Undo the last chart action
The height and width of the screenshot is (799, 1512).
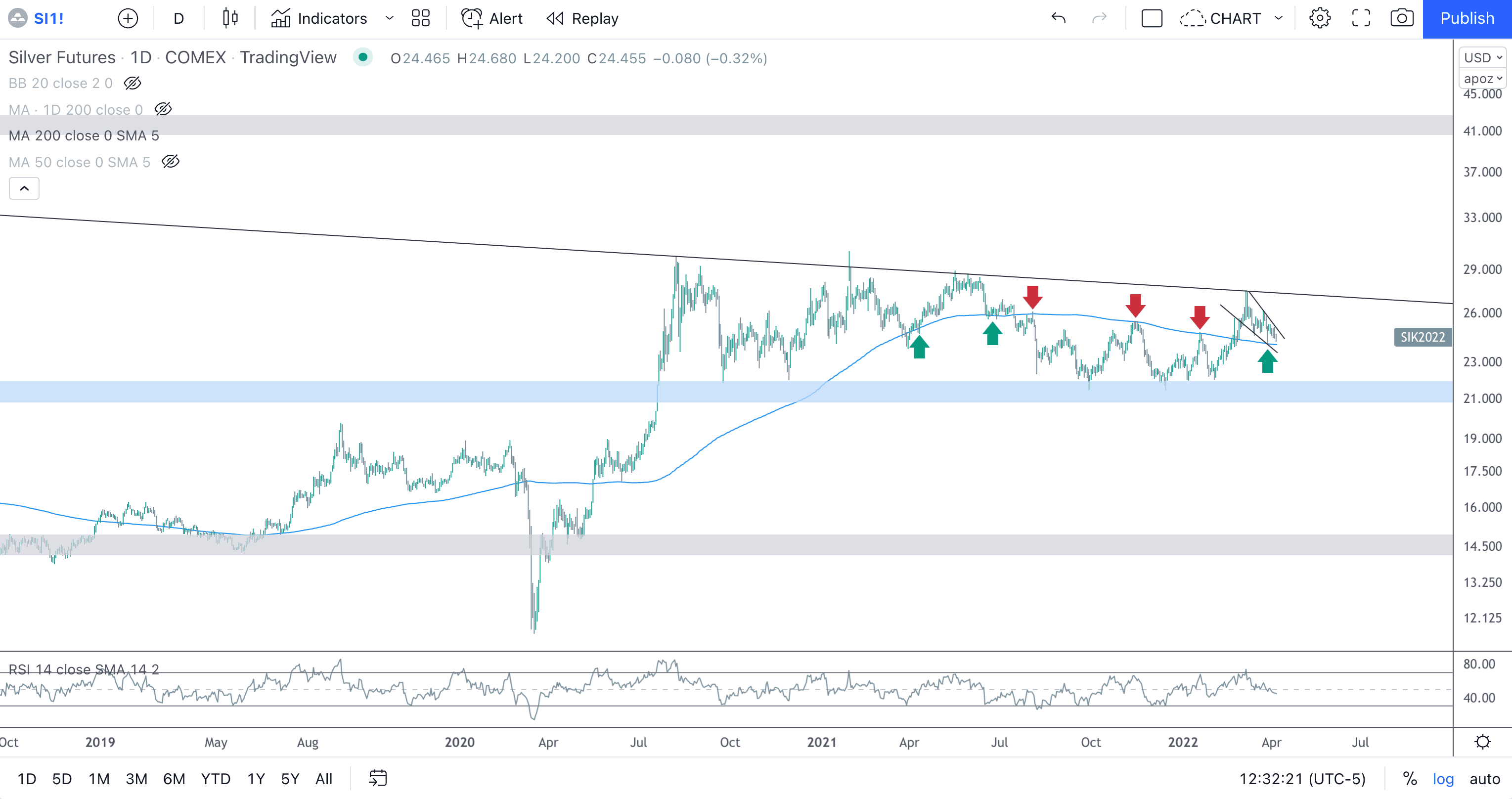coord(1060,18)
